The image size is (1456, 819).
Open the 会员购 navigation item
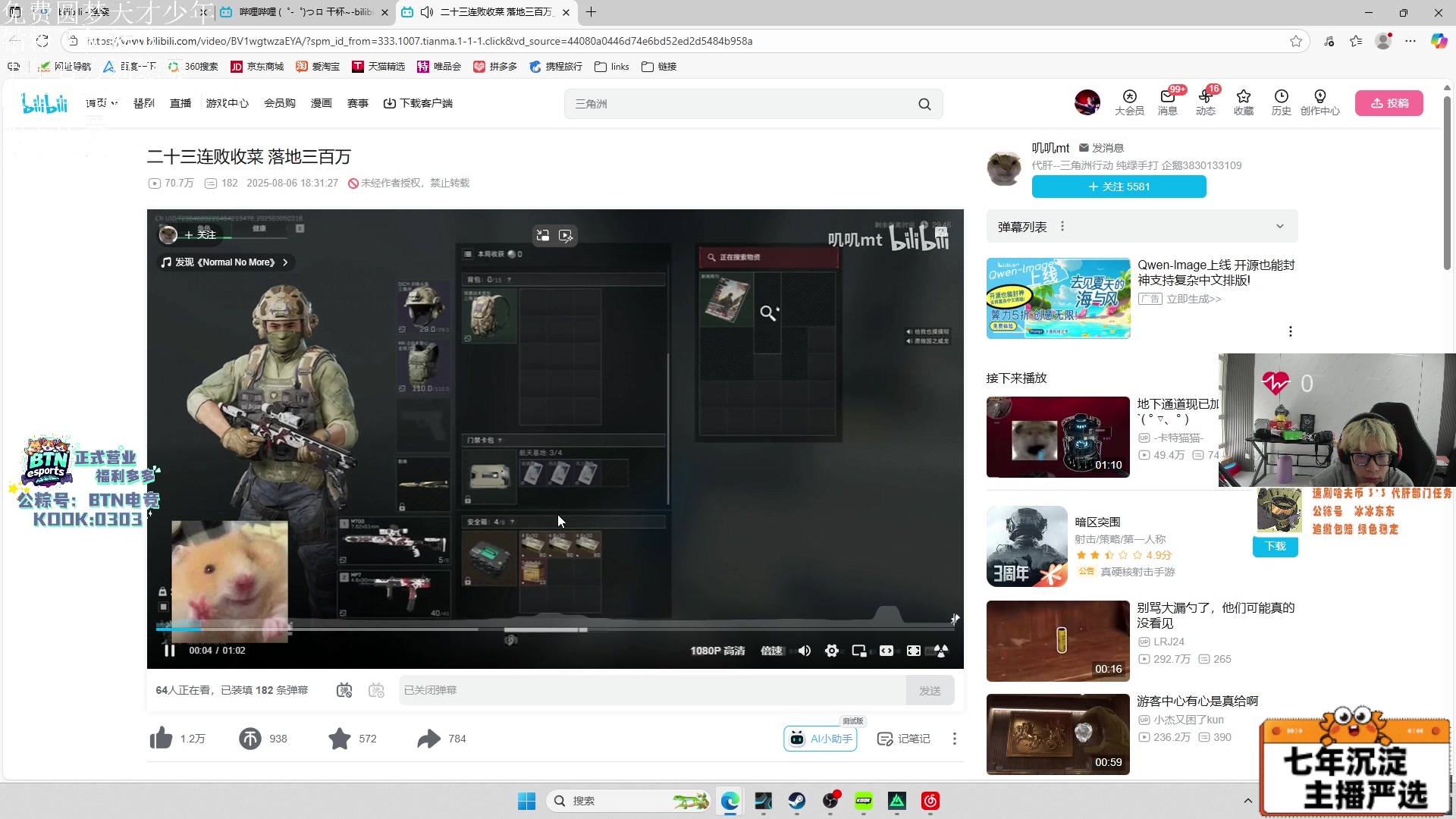tap(280, 103)
